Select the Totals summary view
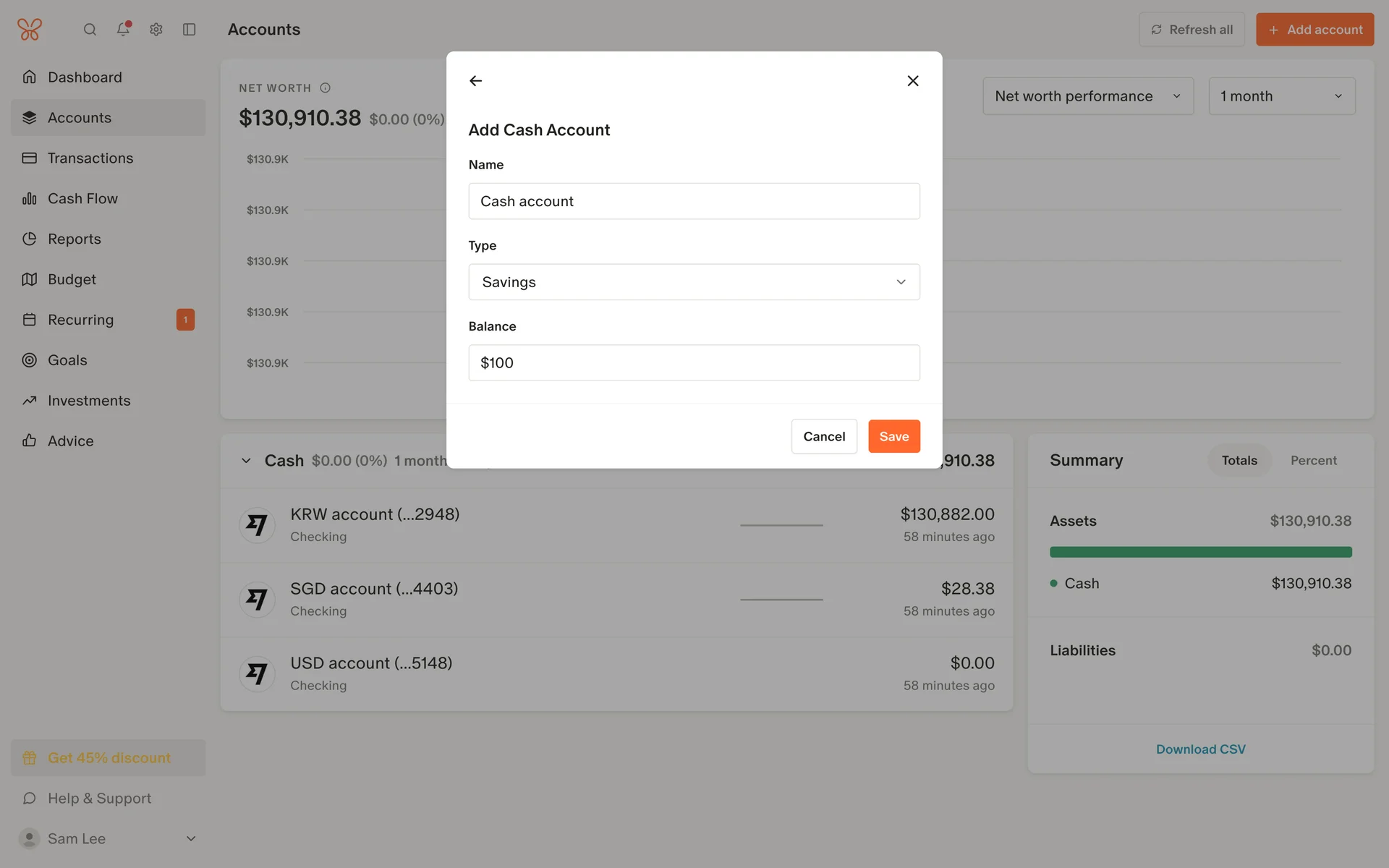1389x868 pixels. coord(1239,461)
